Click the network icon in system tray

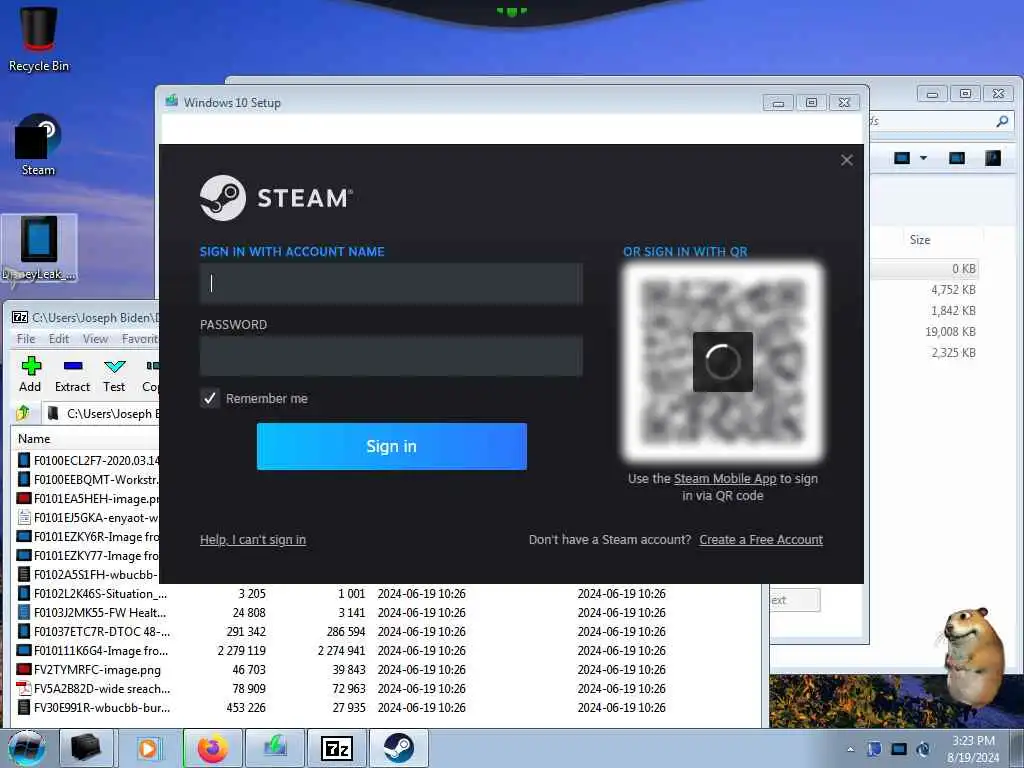(899, 749)
